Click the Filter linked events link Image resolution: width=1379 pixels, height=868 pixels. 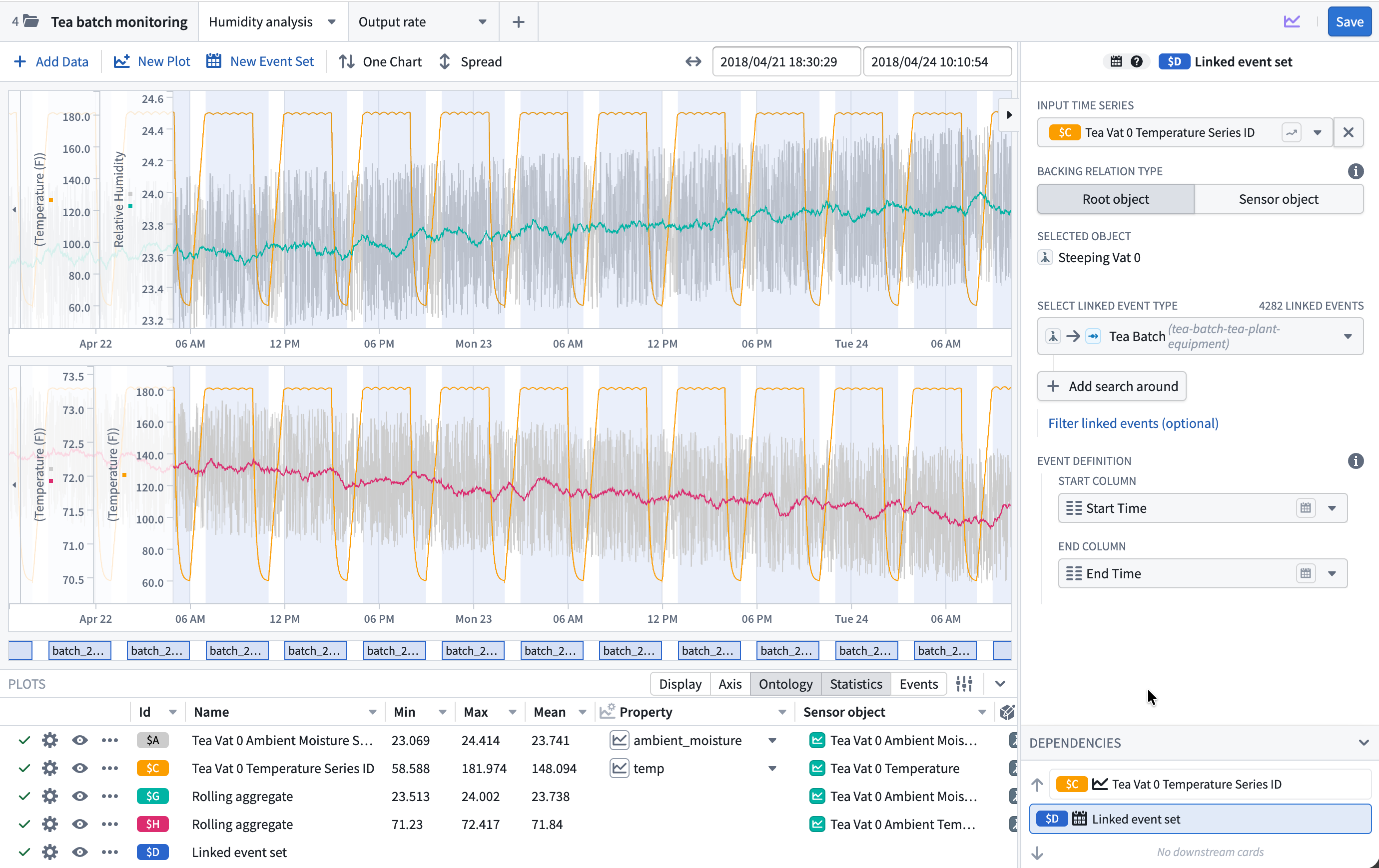pyautogui.click(x=1133, y=423)
